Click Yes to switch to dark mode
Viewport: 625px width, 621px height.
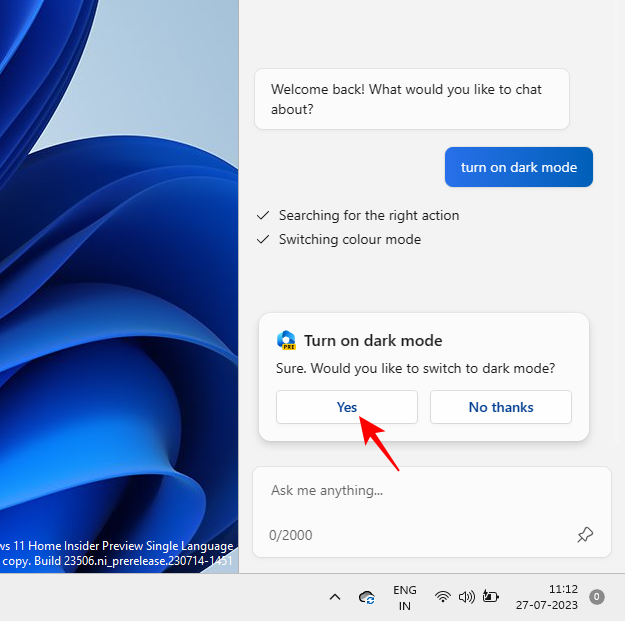[346, 407]
